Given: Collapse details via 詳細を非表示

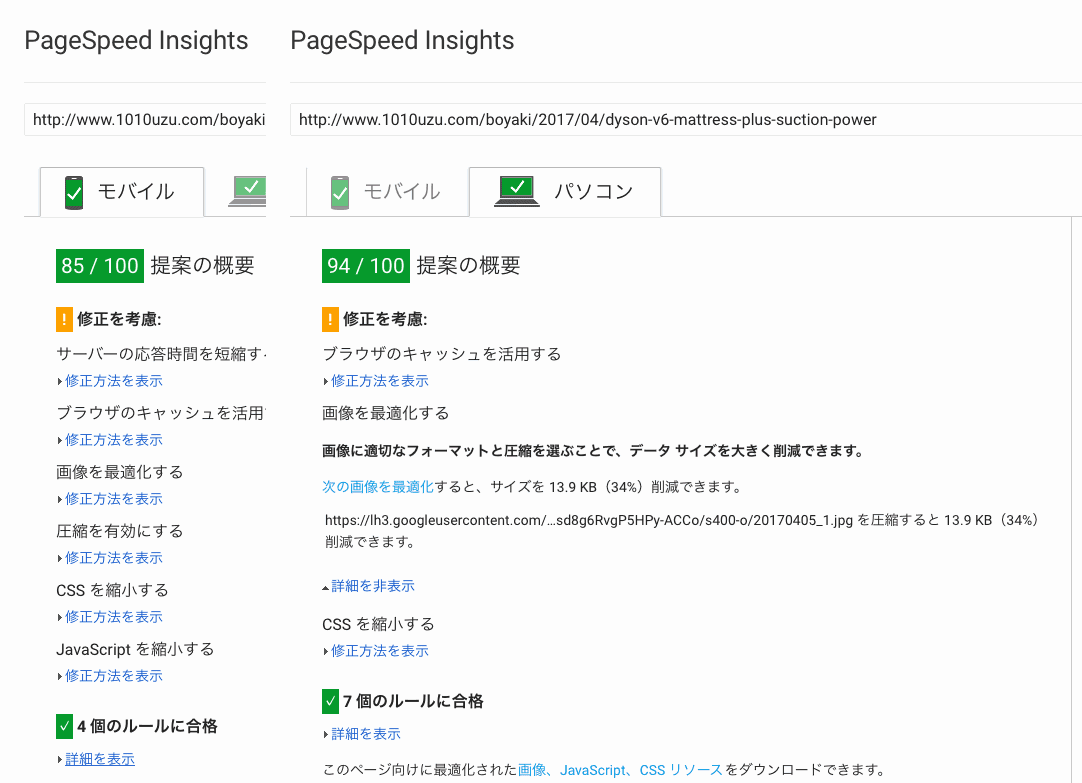Looking at the screenshot, I should [373, 586].
